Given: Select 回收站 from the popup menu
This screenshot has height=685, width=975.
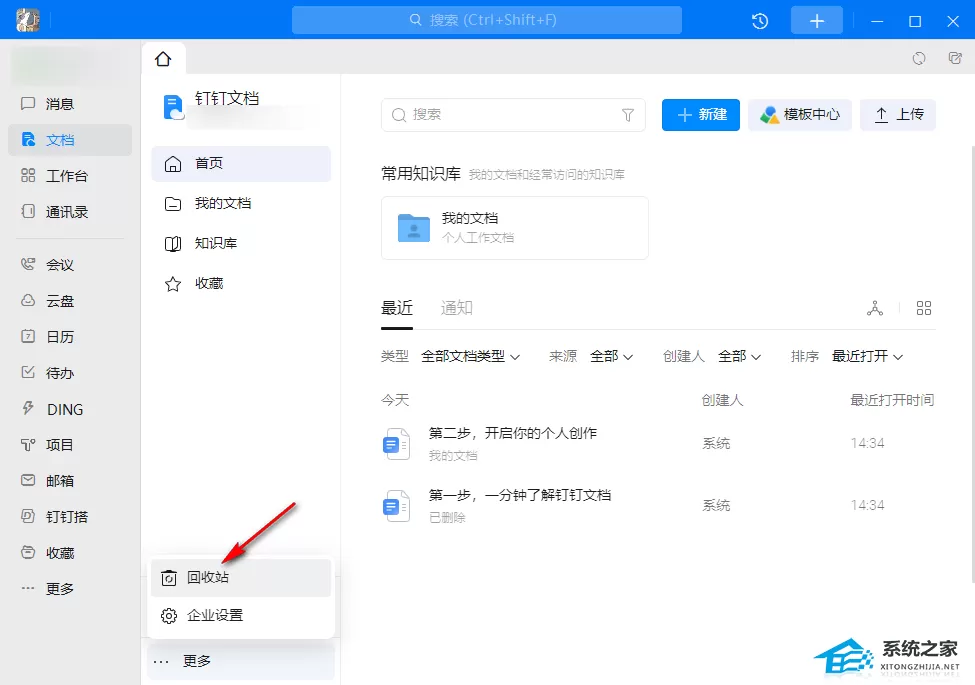Looking at the screenshot, I should pos(241,577).
